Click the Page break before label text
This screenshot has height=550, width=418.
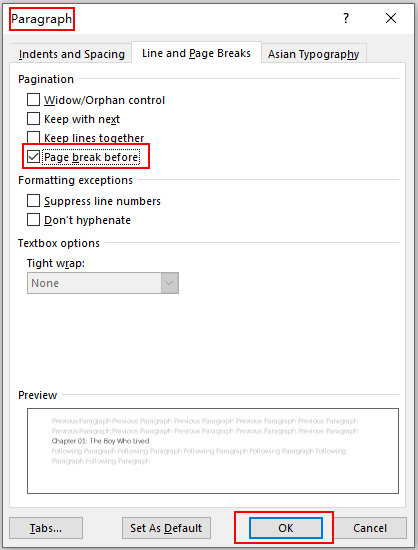[91, 157]
